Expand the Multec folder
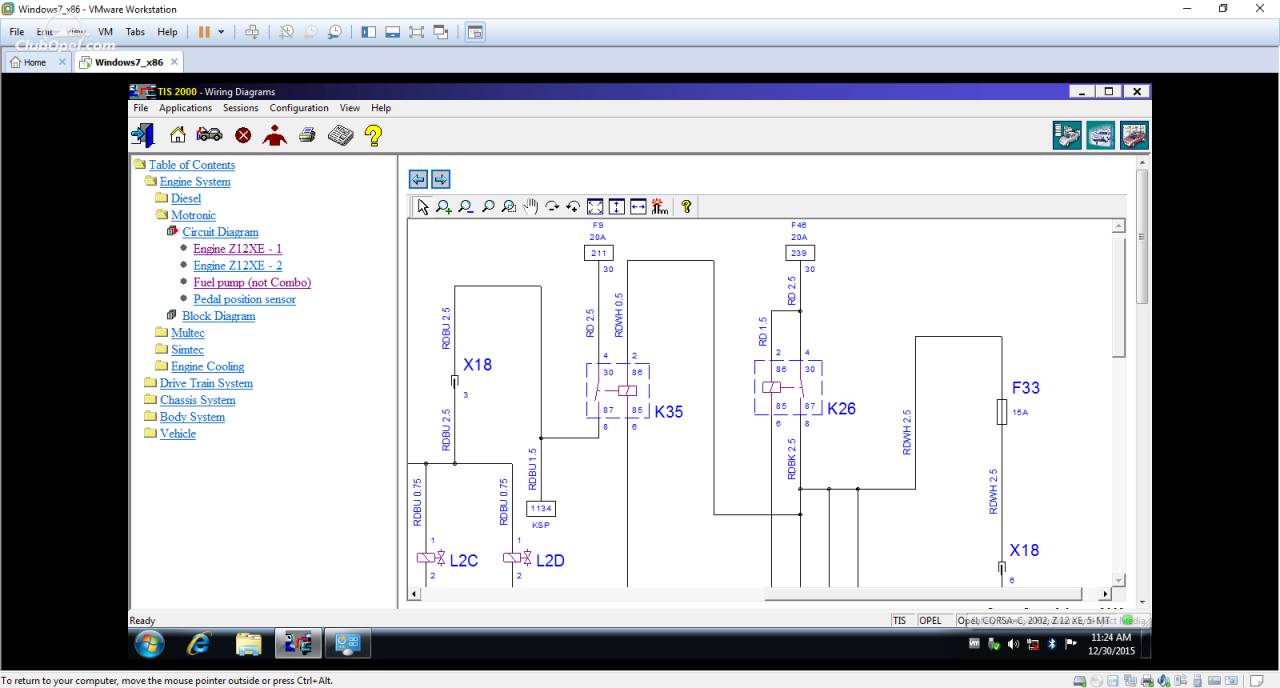 pyautogui.click(x=188, y=333)
